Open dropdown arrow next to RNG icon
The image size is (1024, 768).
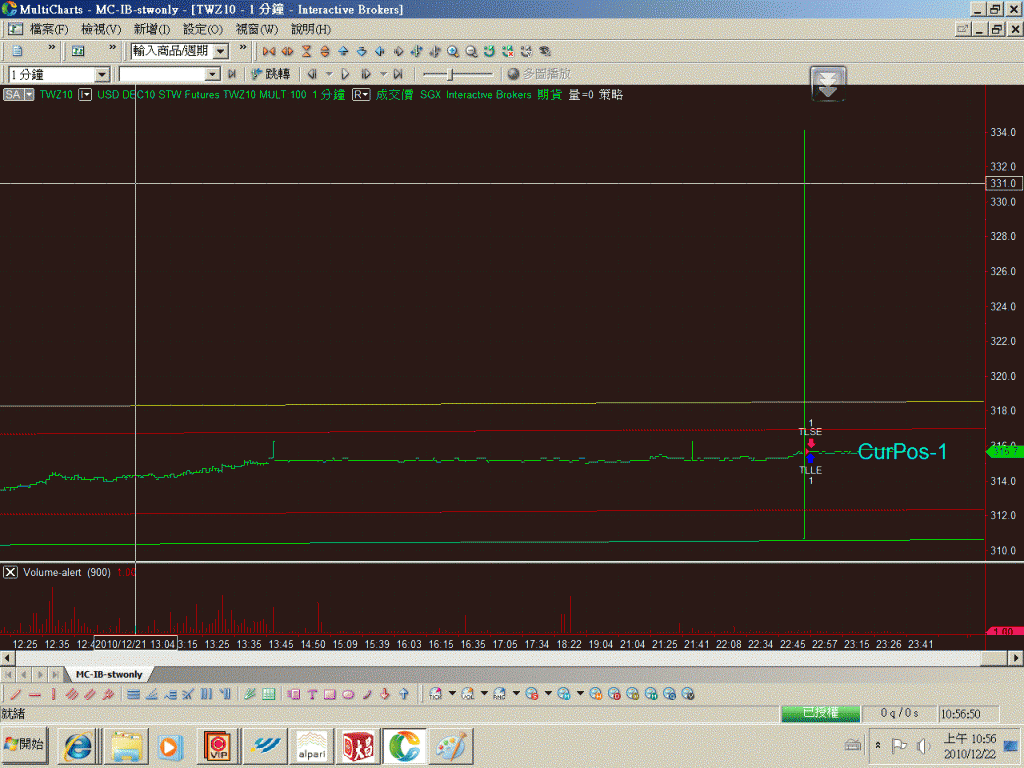[x=516, y=694]
